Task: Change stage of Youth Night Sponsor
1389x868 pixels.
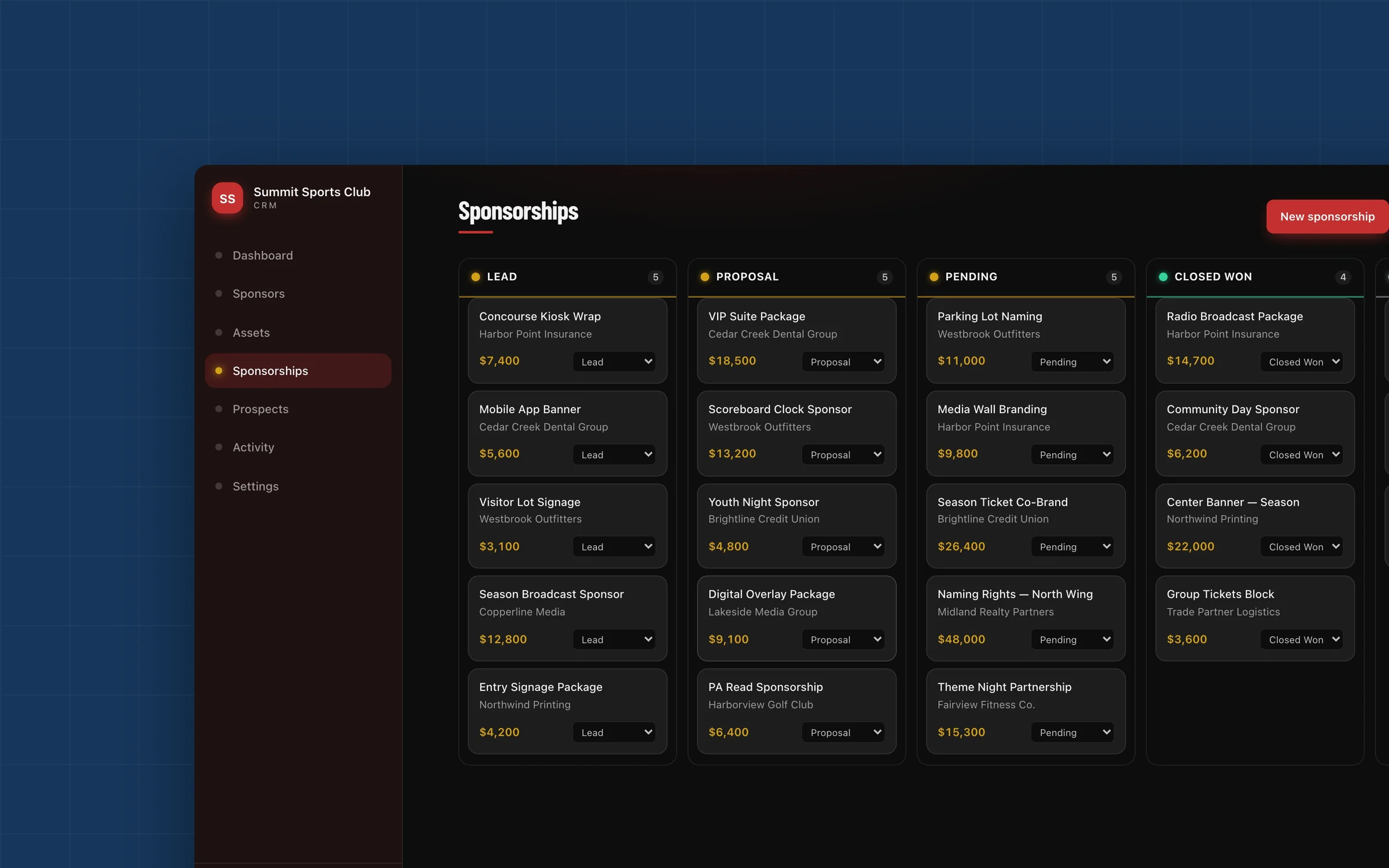Action: pos(843,547)
